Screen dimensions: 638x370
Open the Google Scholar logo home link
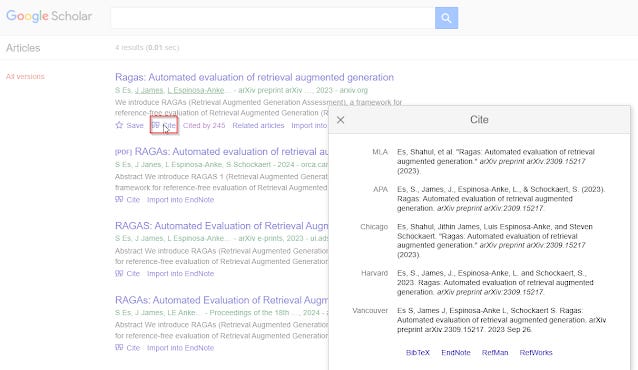click(49, 16)
